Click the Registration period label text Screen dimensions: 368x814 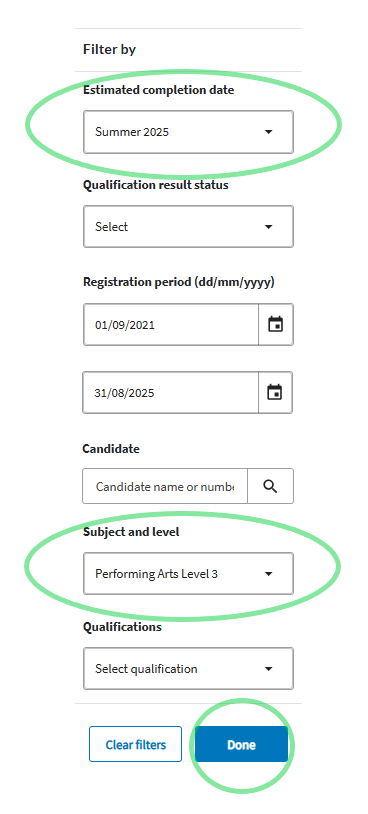pyautogui.click(x=179, y=282)
